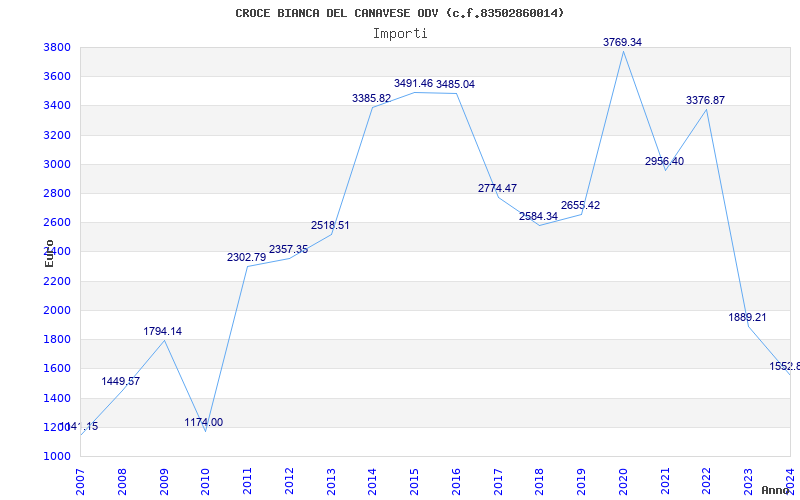Click the 1400 value on the Euro axis
This screenshot has width=800, height=500.
56,398
